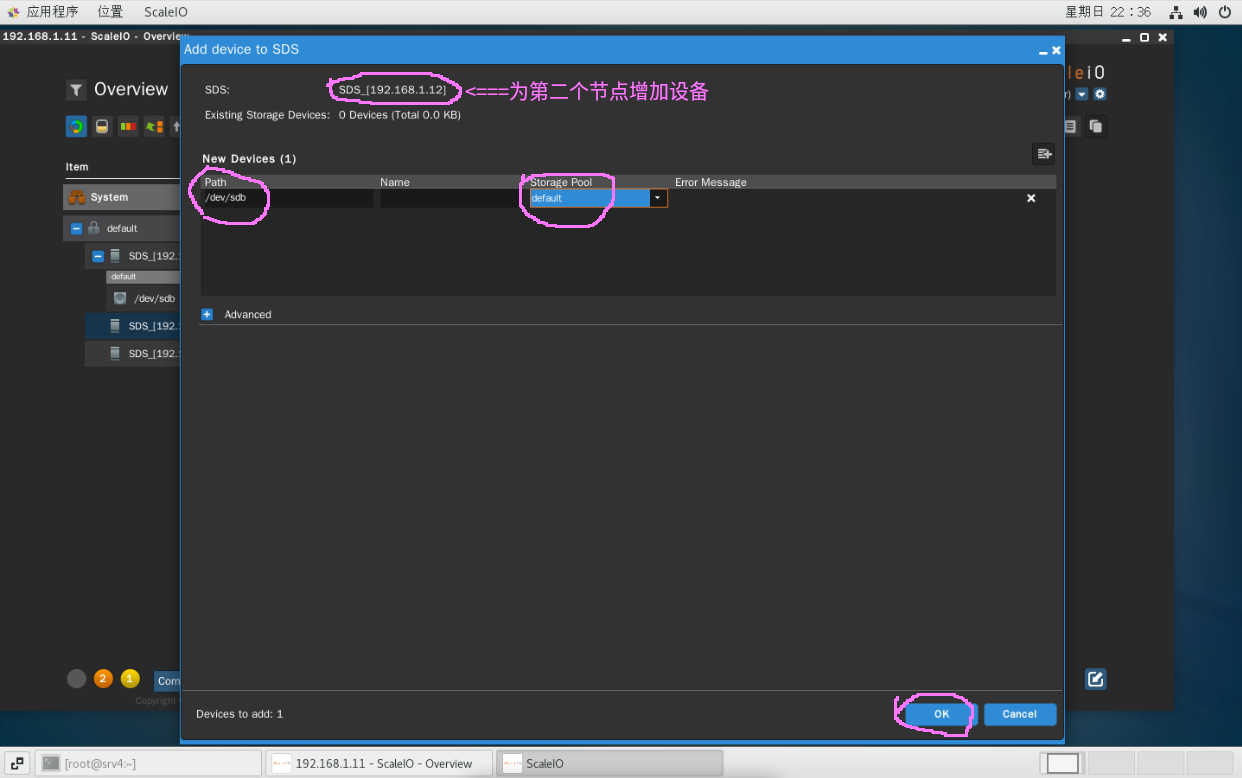Select the default row under System
1242x778 pixels.
[x=121, y=228]
